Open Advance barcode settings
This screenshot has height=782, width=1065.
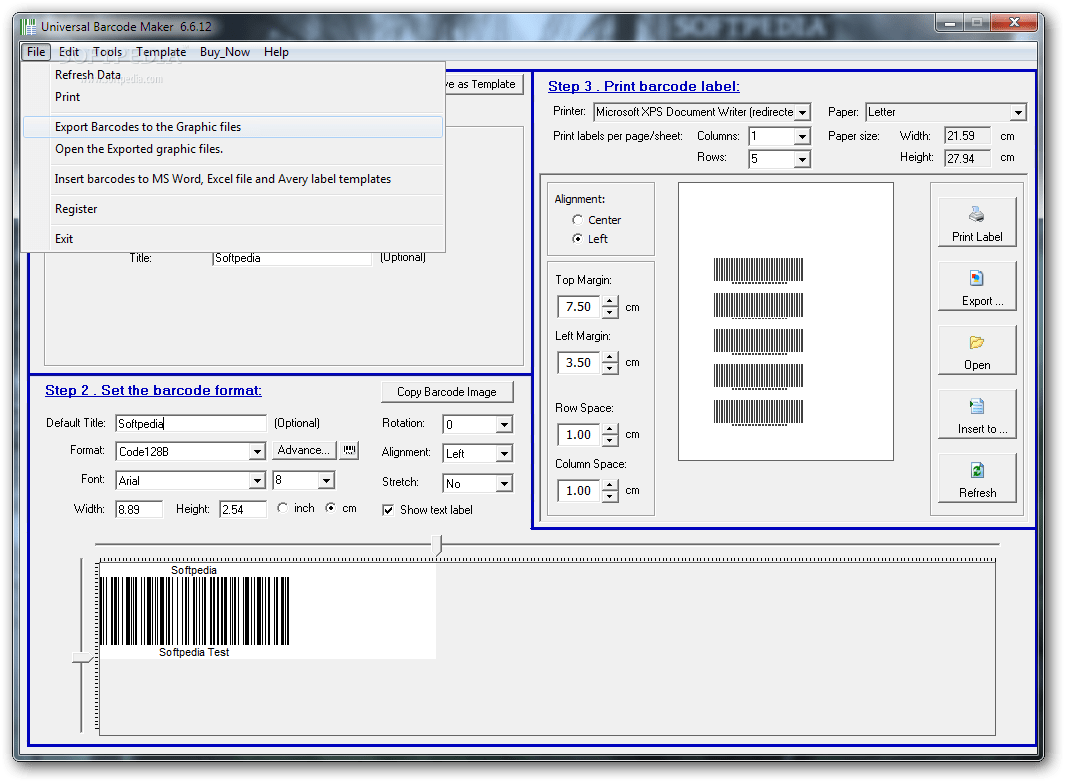point(303,451)
